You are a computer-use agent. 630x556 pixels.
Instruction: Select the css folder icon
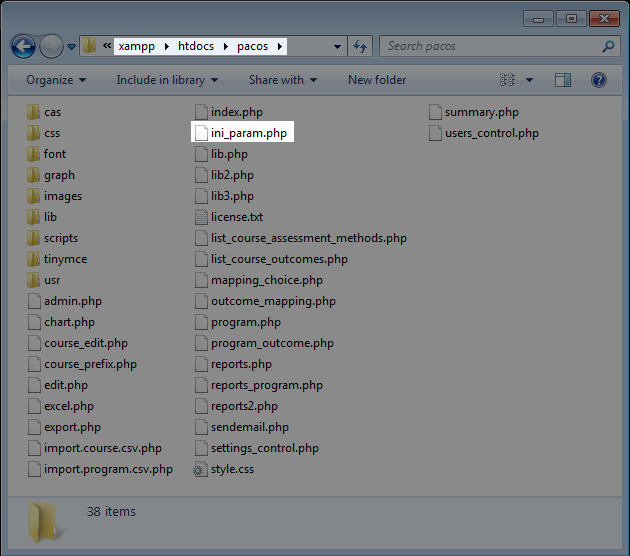33,133
